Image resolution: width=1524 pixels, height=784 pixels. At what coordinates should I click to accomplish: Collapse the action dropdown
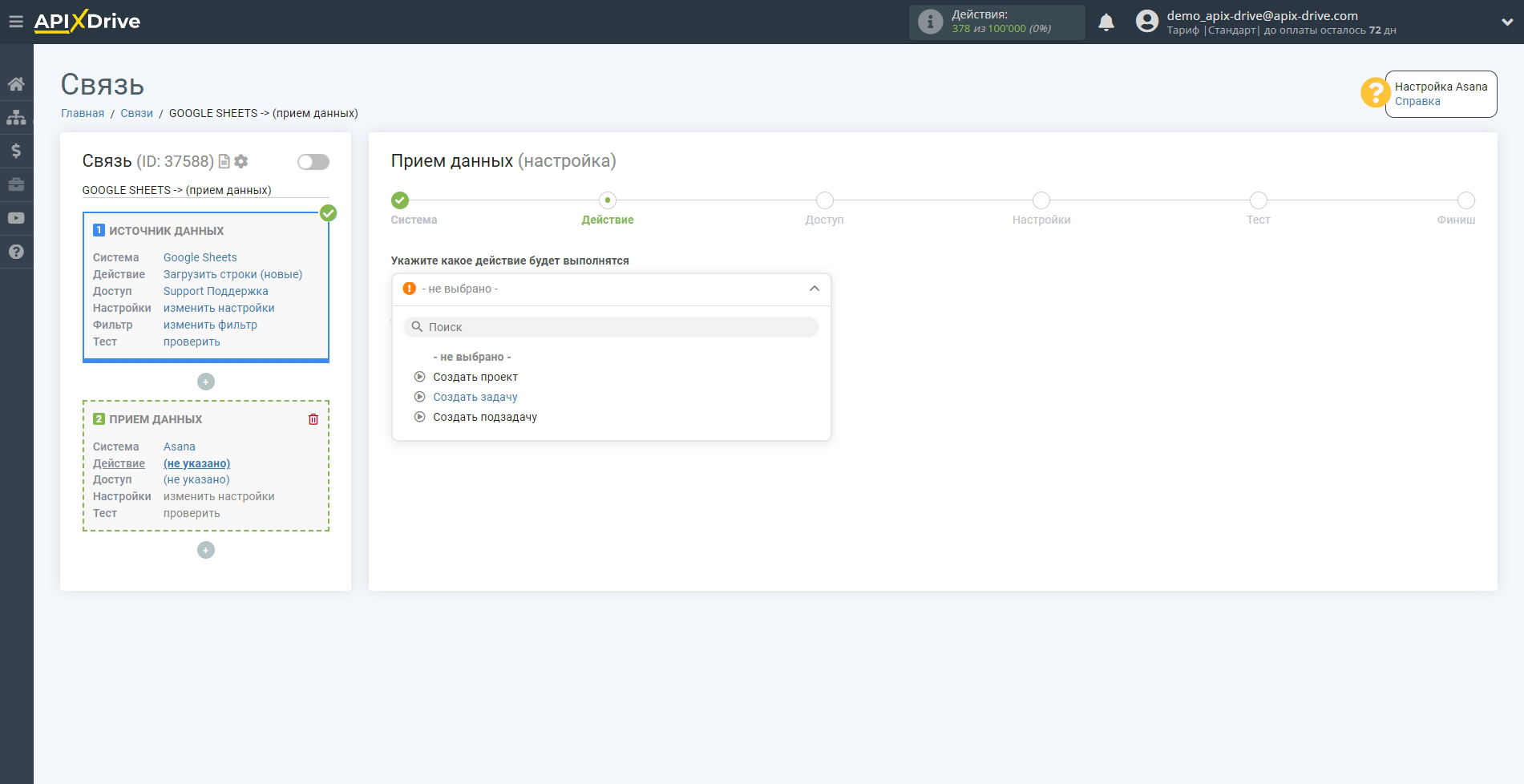click(815, 289)
